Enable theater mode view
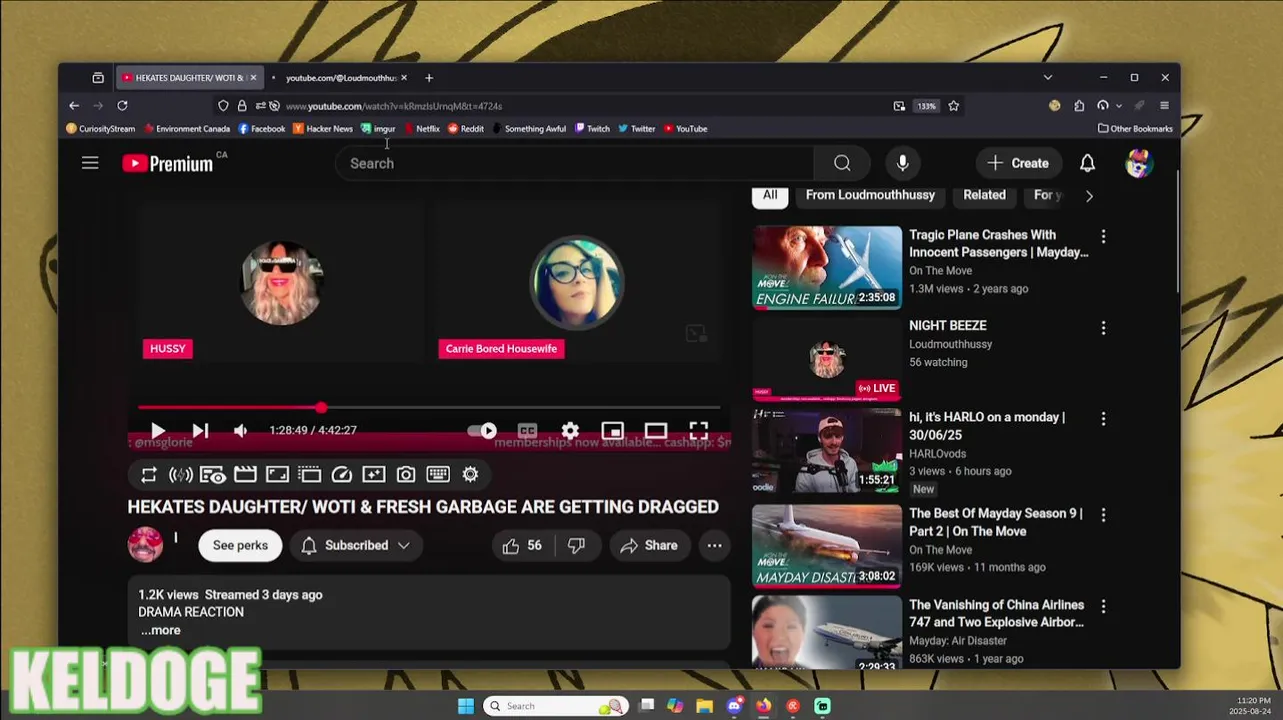The image size is (1283, 720). tap(655, 430)
